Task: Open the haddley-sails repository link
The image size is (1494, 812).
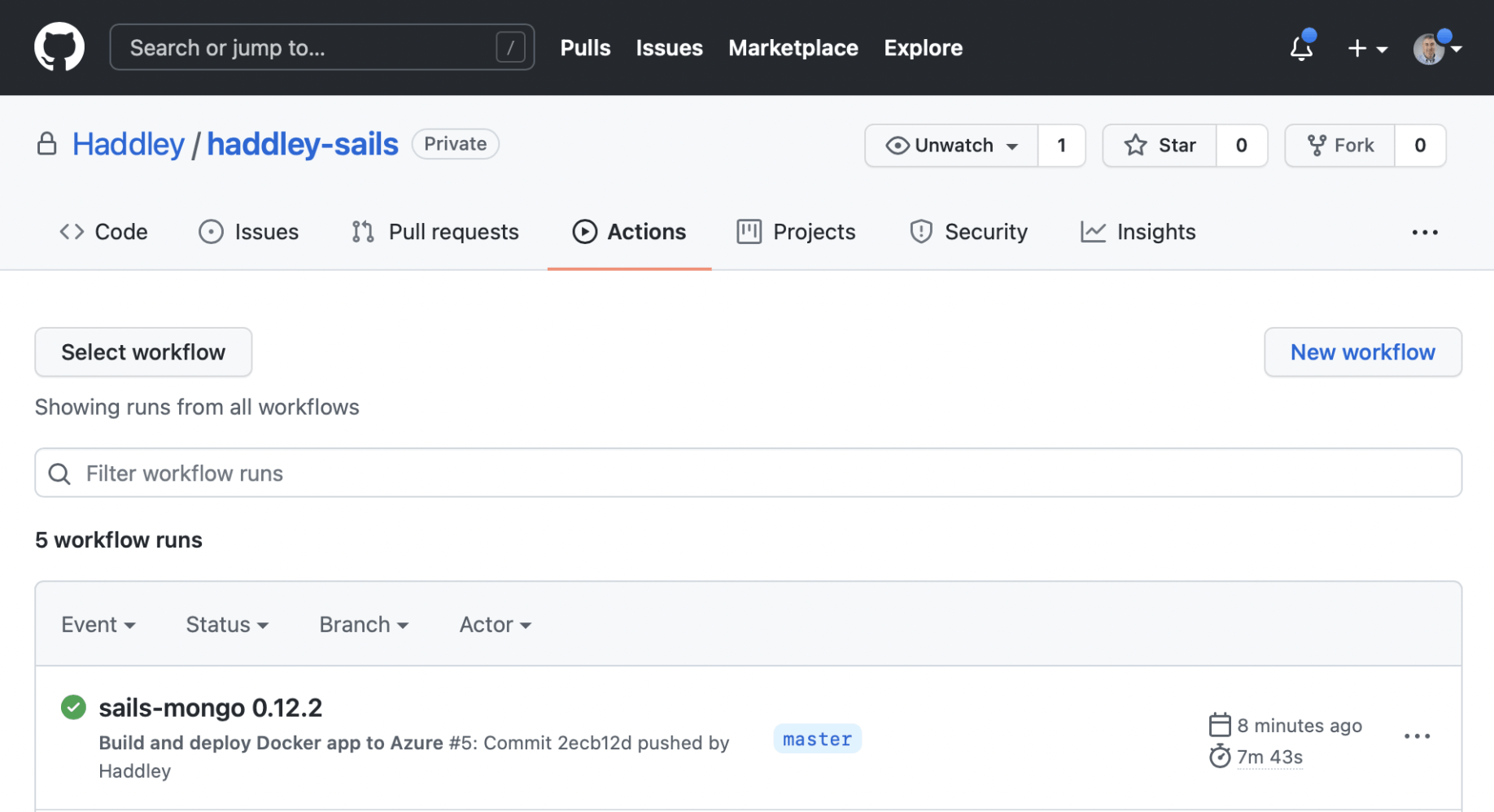Action: (303, 144)
